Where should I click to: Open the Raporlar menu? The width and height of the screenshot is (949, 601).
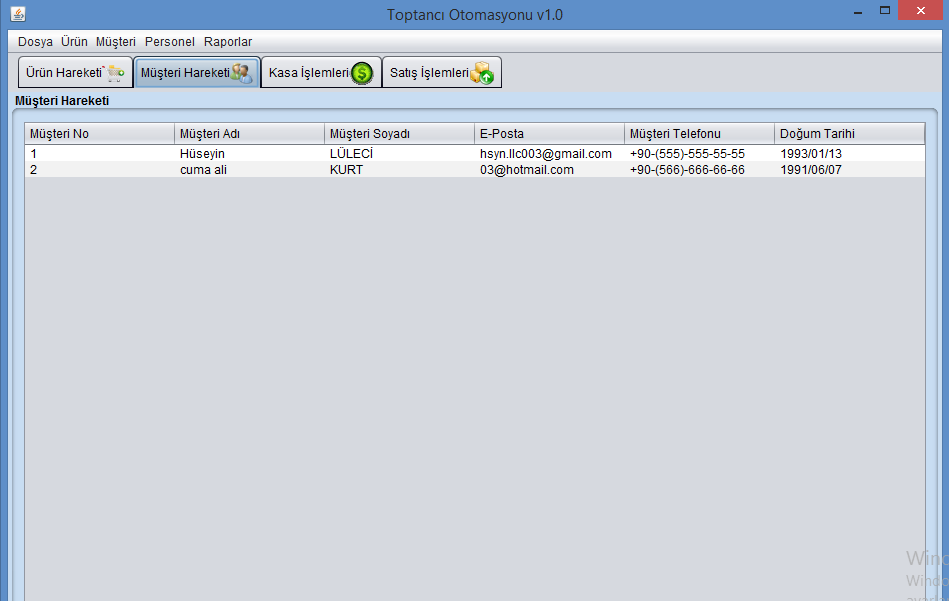click(228, 42)
